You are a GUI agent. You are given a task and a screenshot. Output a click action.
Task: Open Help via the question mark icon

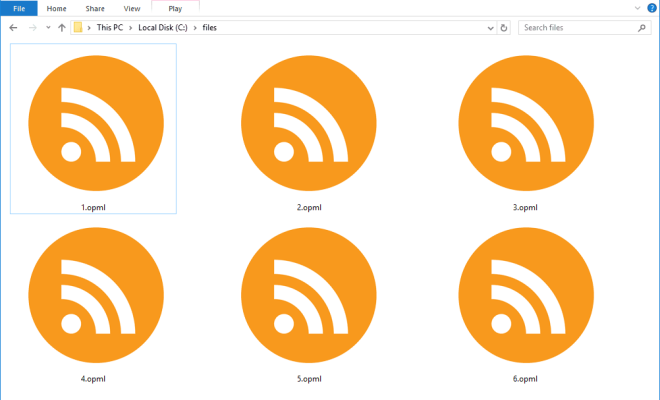point(652,8)
